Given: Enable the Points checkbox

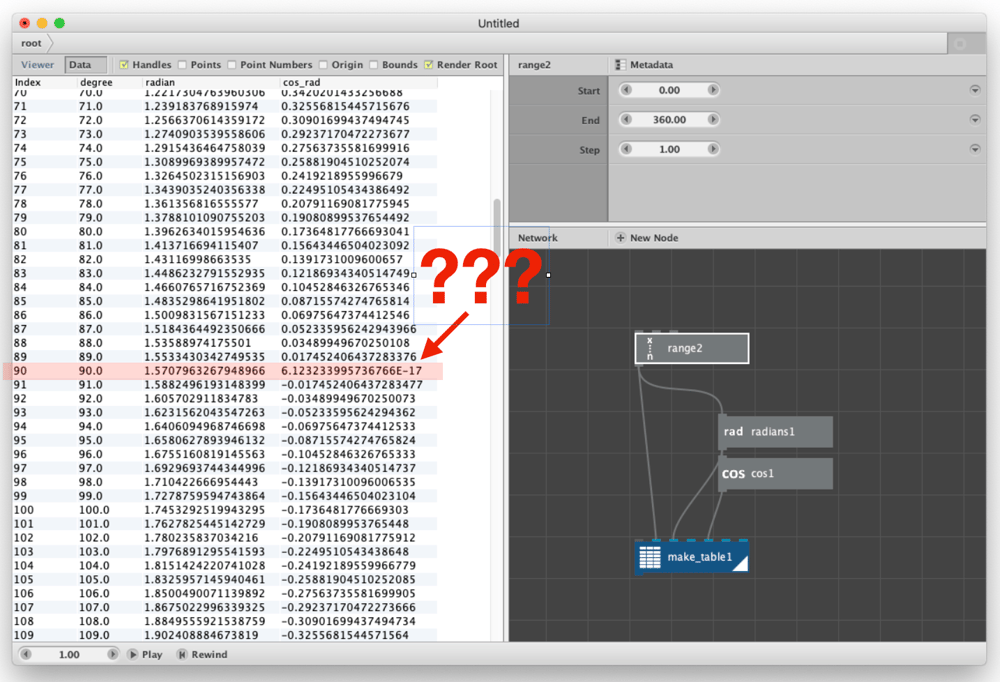Looking at the screenshot, I should 182,64.
